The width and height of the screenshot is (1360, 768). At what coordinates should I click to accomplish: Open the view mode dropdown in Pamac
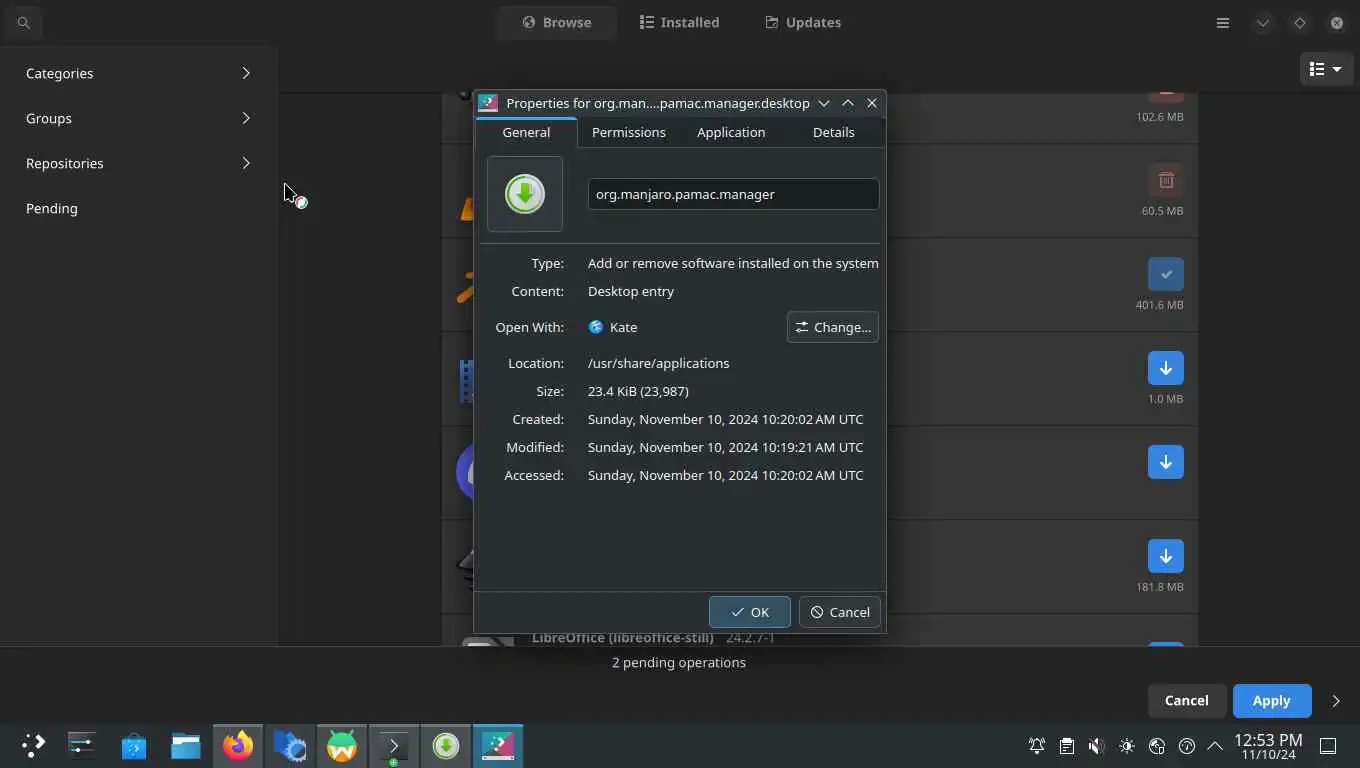[x=1326, y=69]
